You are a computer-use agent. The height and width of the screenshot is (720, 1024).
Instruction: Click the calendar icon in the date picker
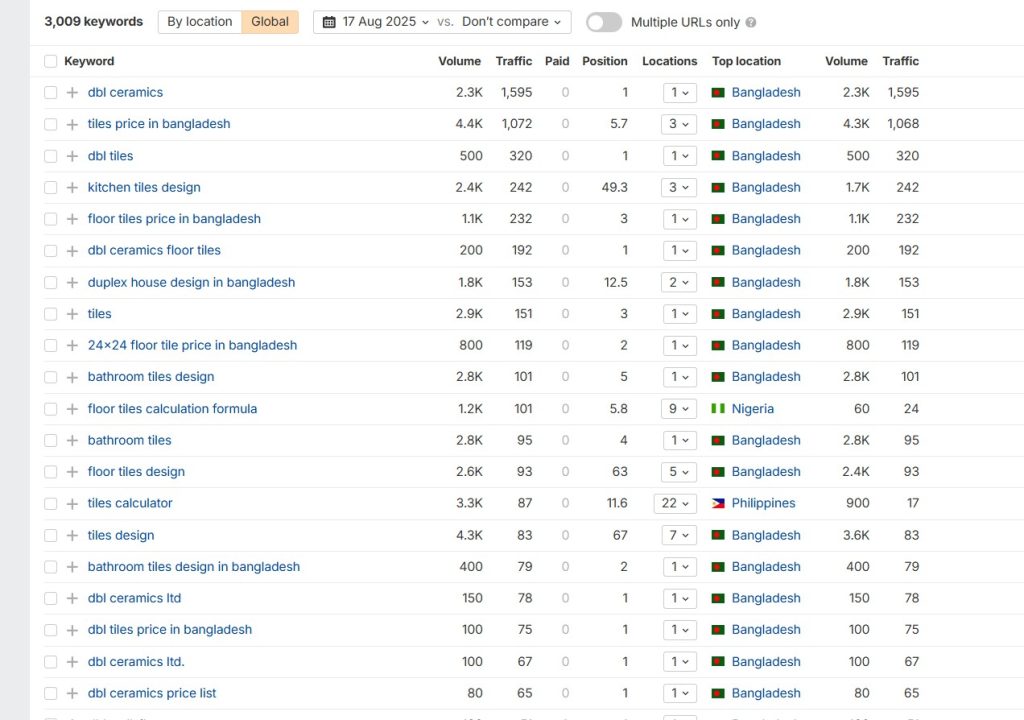pyautogui.click(x=326, y=21)
